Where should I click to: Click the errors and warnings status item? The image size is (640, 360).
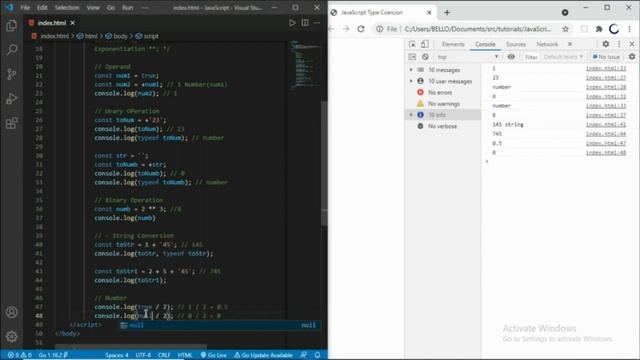(20, 355)
